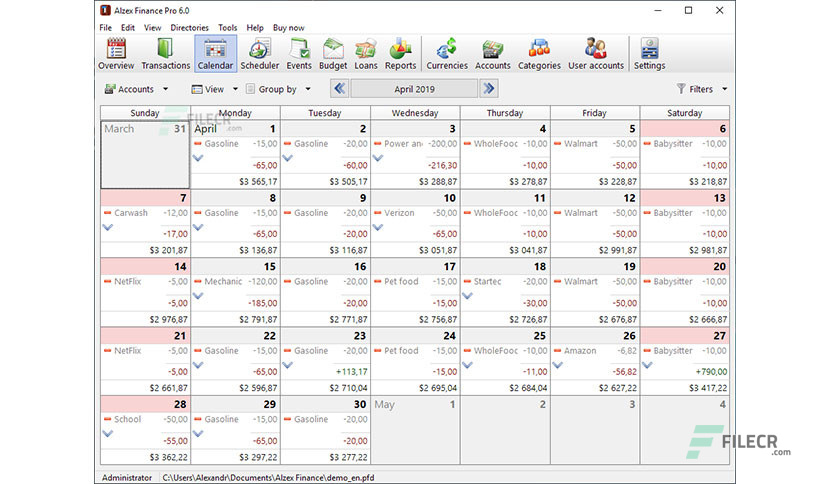The image size is (836, 484).
Task: Expand transactions on April 15
Action: 198,296
